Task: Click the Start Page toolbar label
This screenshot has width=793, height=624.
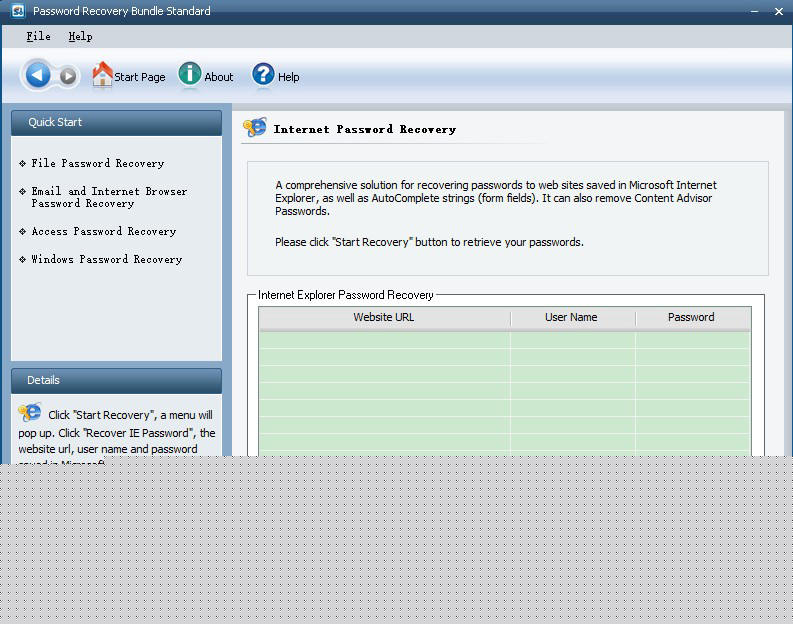Action: [x=140, y=77]
